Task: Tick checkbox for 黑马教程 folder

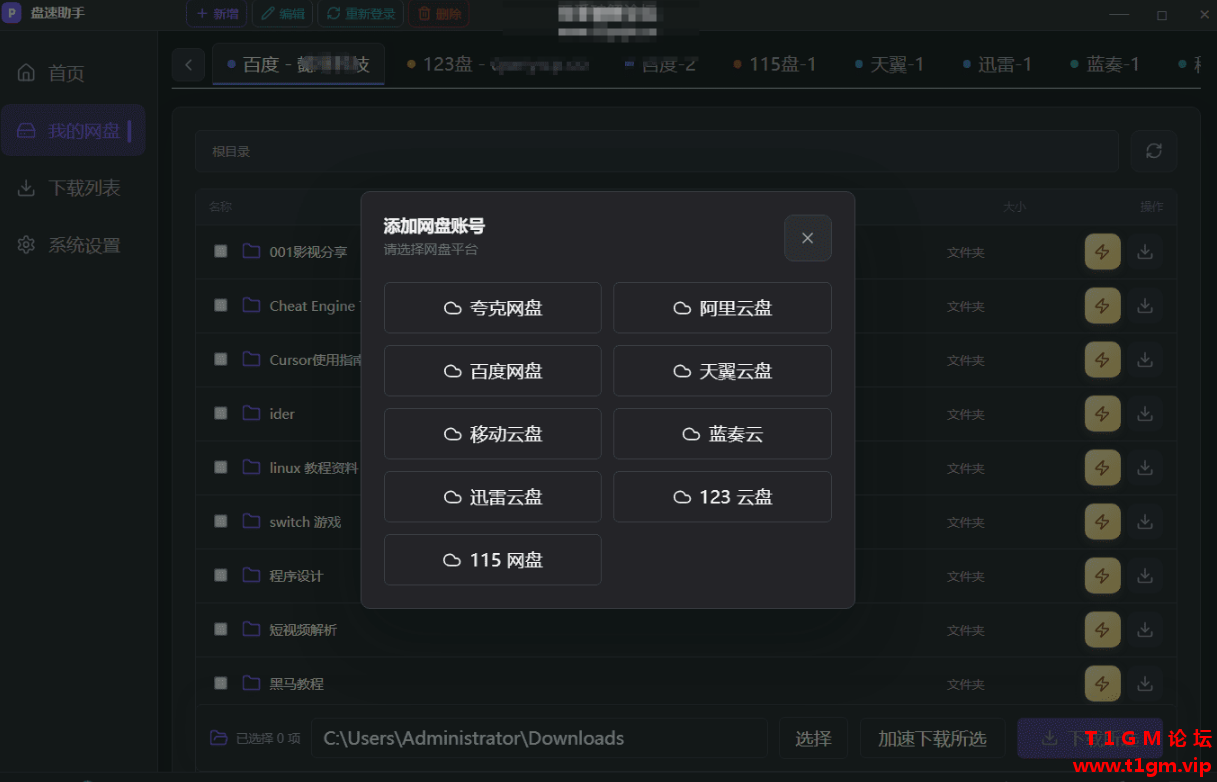Action: (x=221, y=683)
